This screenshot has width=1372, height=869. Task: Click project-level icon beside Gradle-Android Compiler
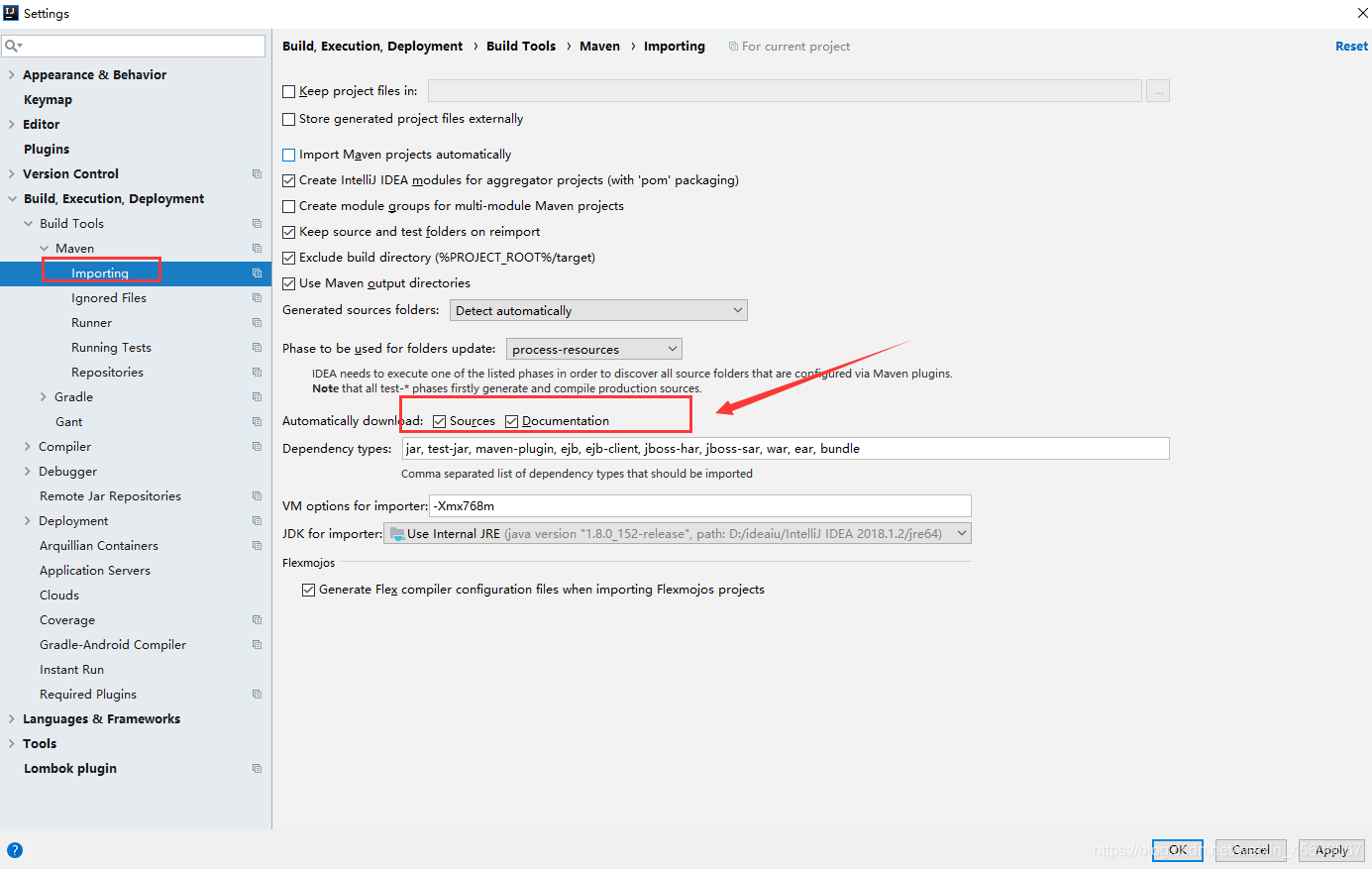coord(257,644)
